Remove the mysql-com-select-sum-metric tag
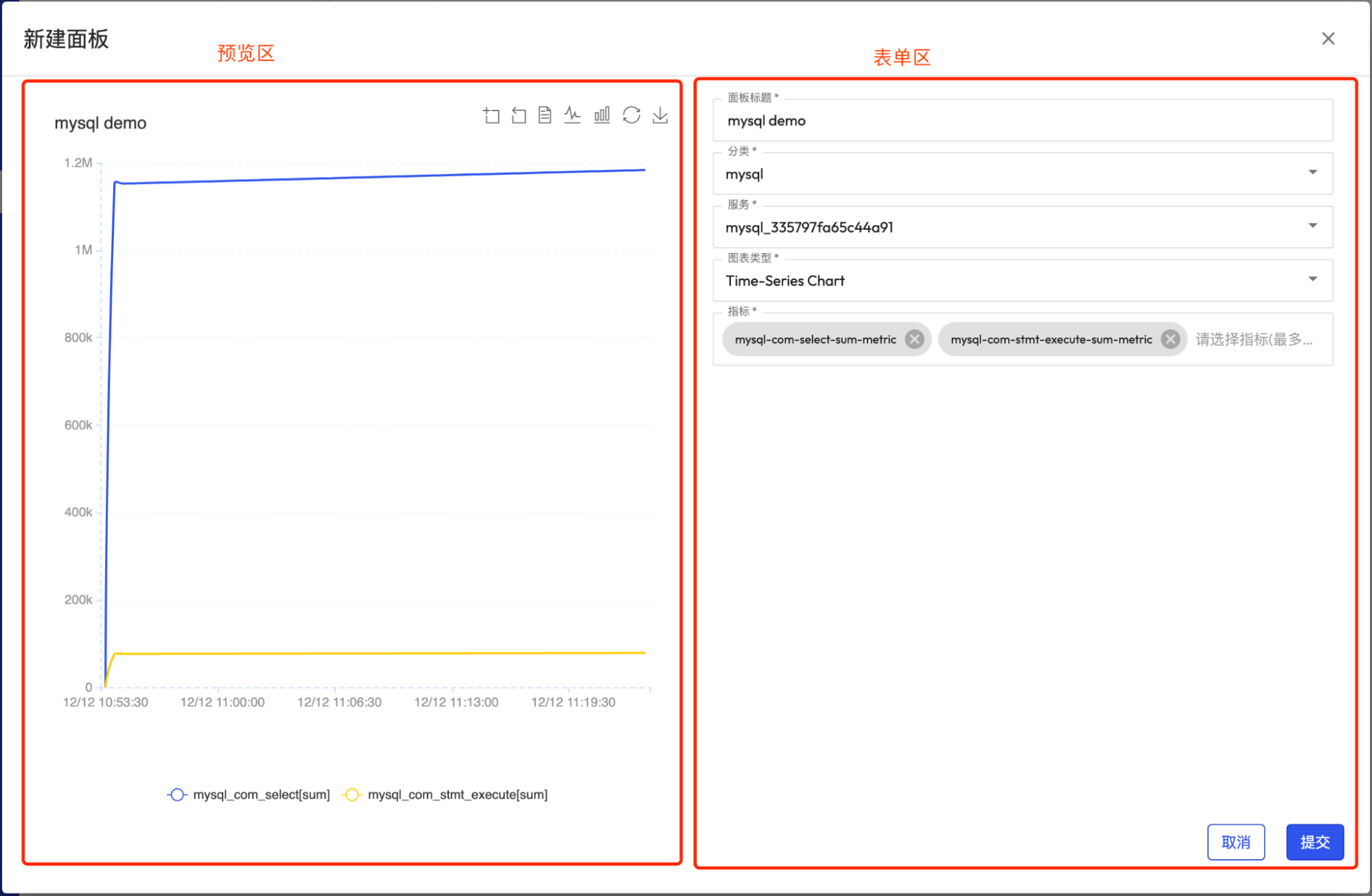This screenshot has width=1372, height=896. [x=914, y=339]
